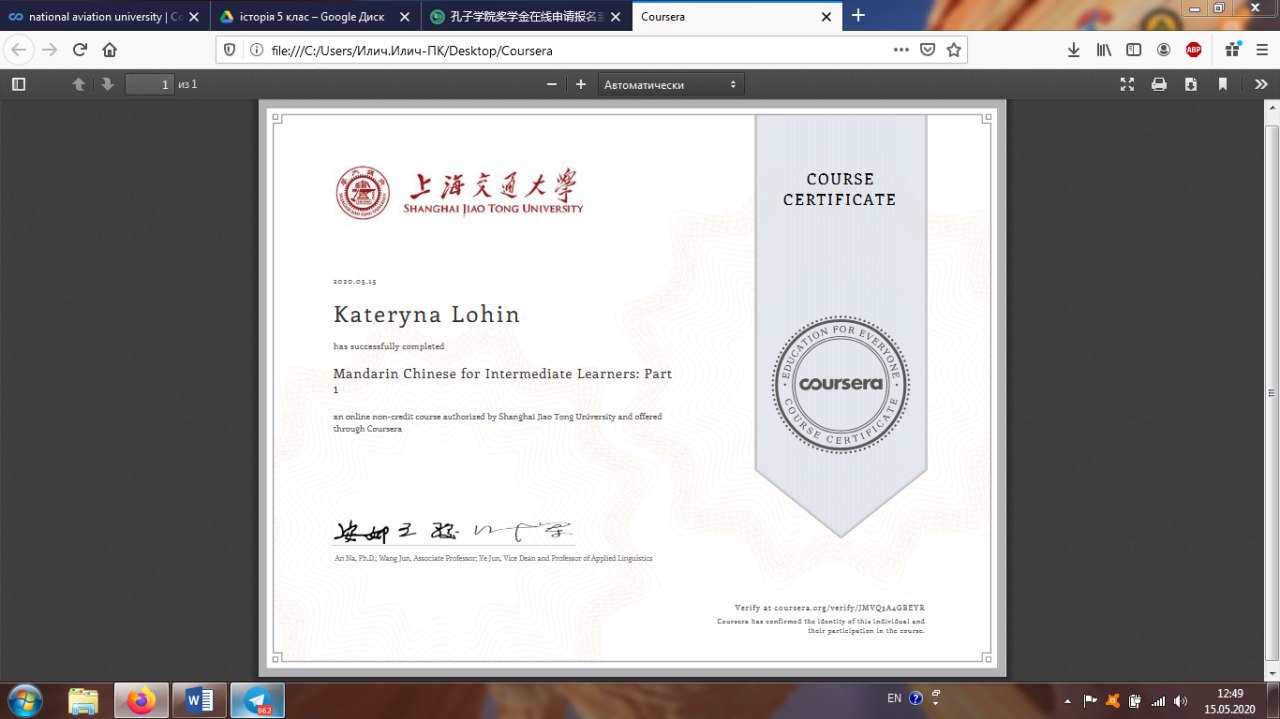Check the battery power icon
The height and width of the screenshot is (719, 1280).
tap(1135, 700)
